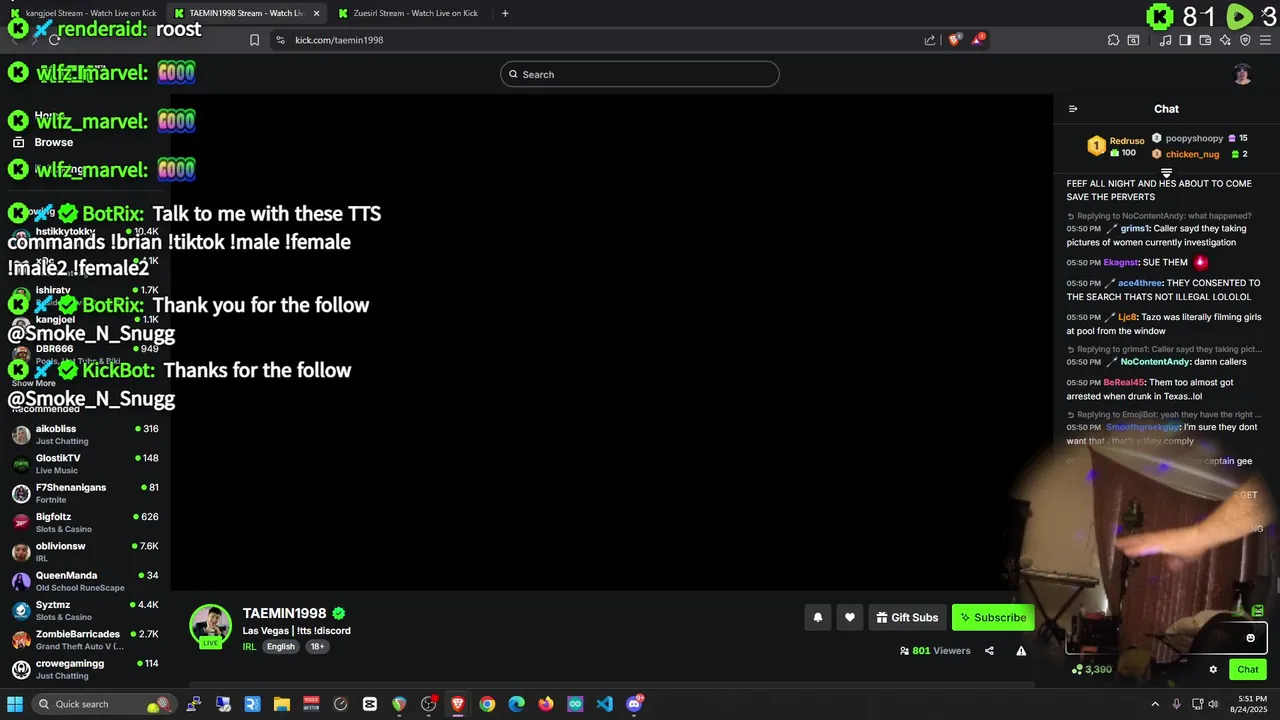Open the Brave Wallet icon
Viewport: 1280px width, 720px height.
tap(1205, 40)
